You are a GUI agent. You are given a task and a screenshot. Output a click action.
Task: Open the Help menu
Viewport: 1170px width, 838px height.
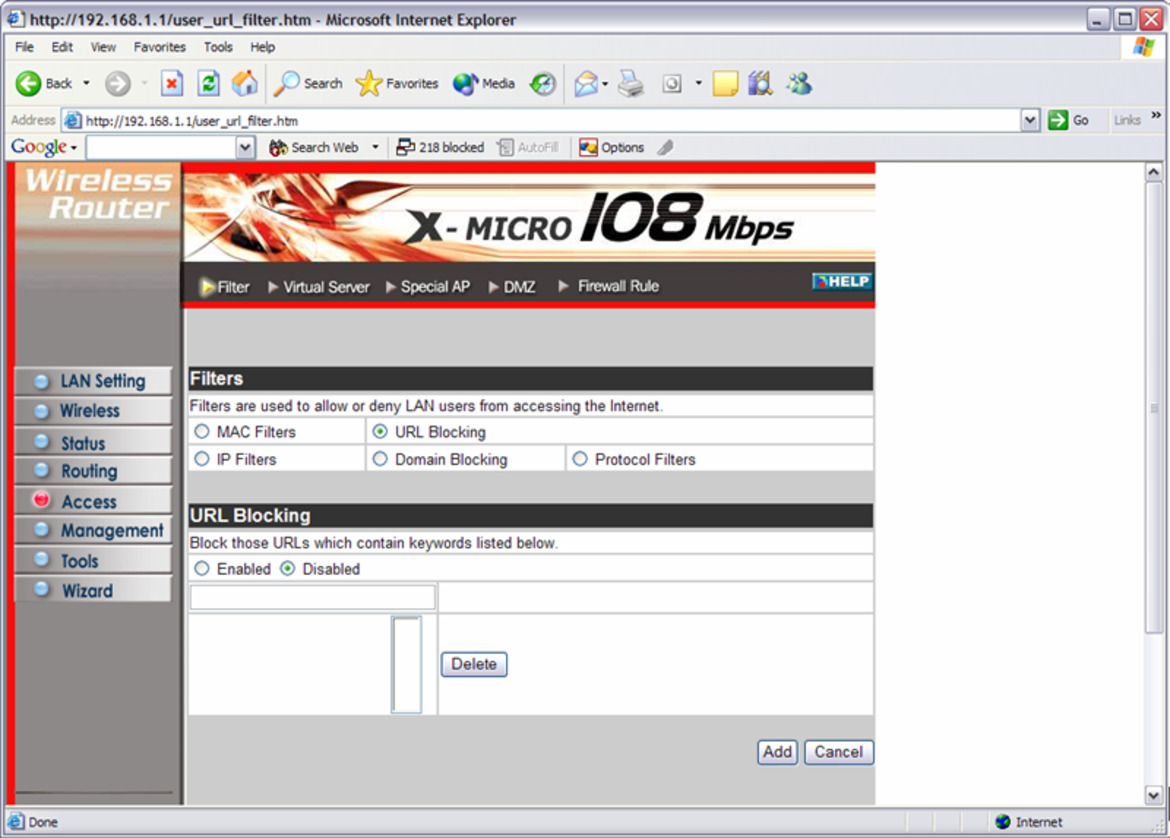(x=263, y=47)
